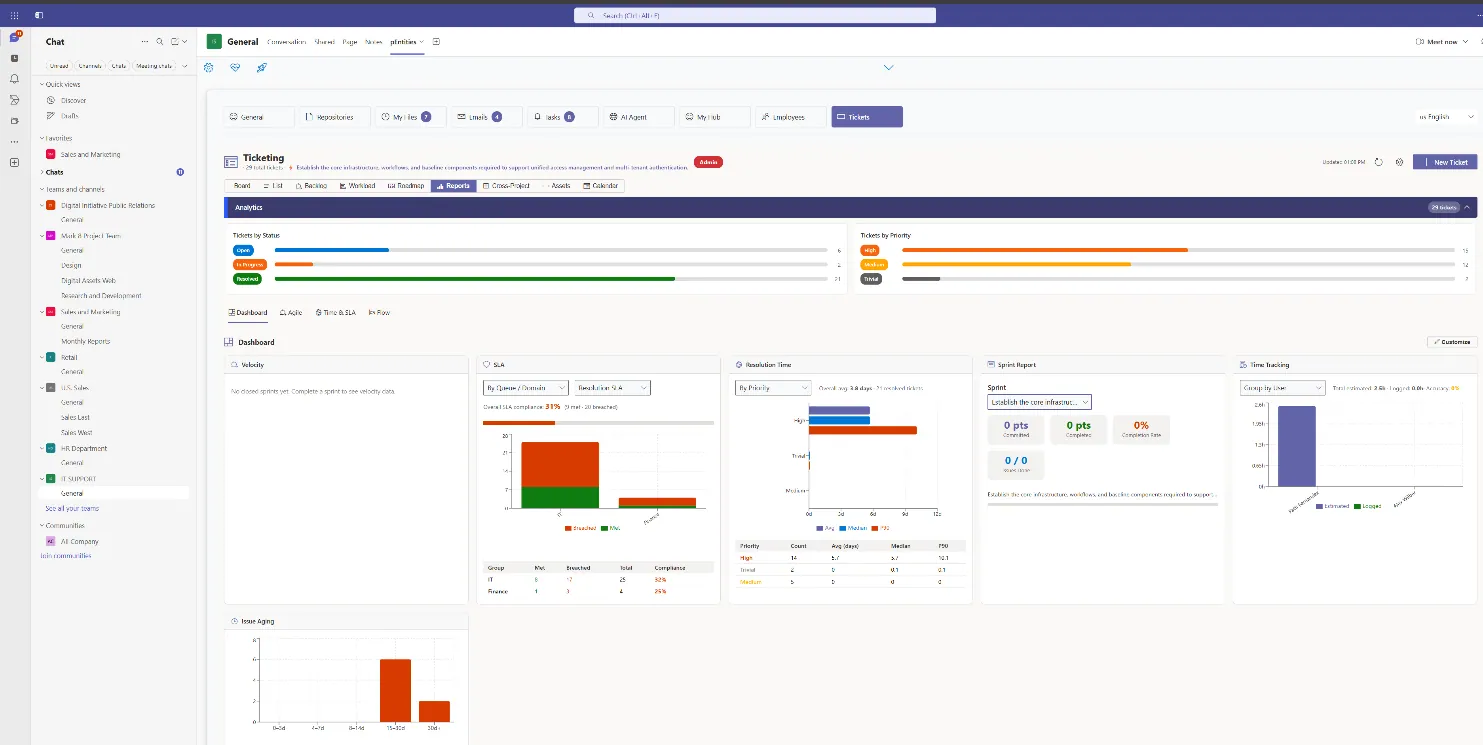Open the apps grid launcher icon
The height and width of the screenshot is (745, 1483).
click(x=14, y=15)
